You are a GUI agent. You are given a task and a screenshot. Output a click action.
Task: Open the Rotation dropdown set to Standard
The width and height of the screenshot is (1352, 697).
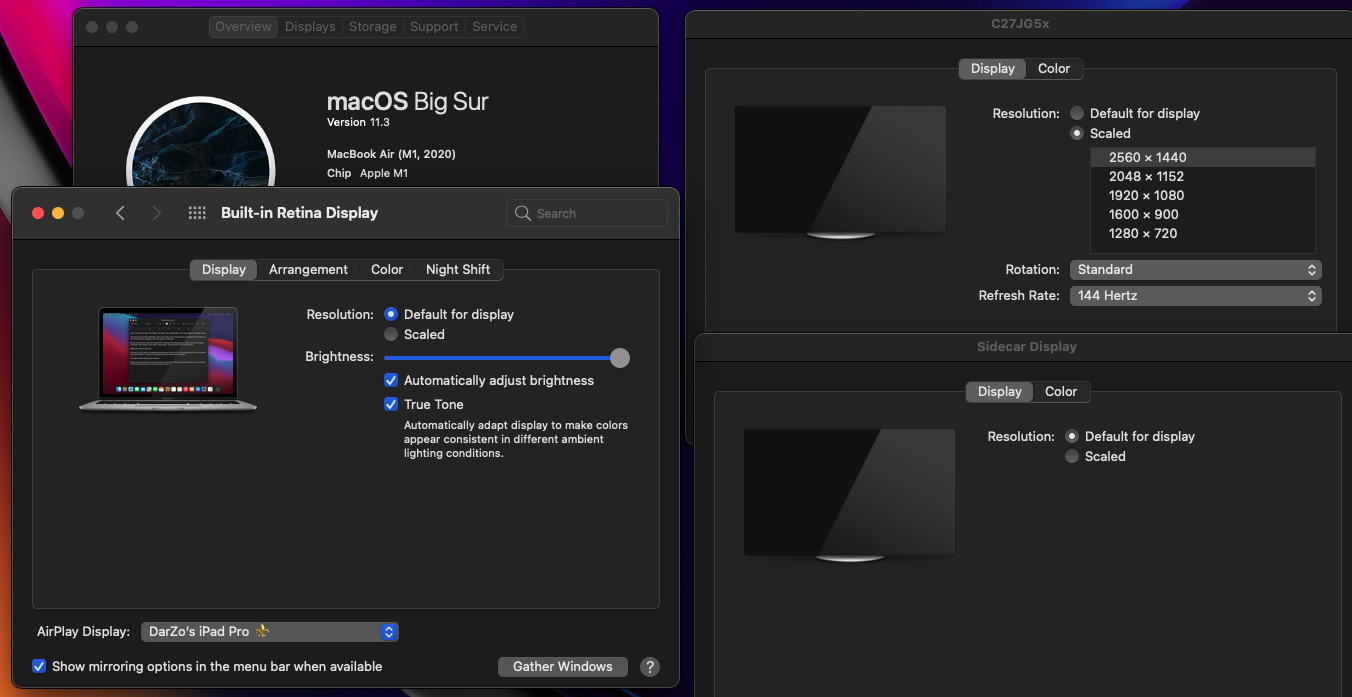pos(1195,270)
